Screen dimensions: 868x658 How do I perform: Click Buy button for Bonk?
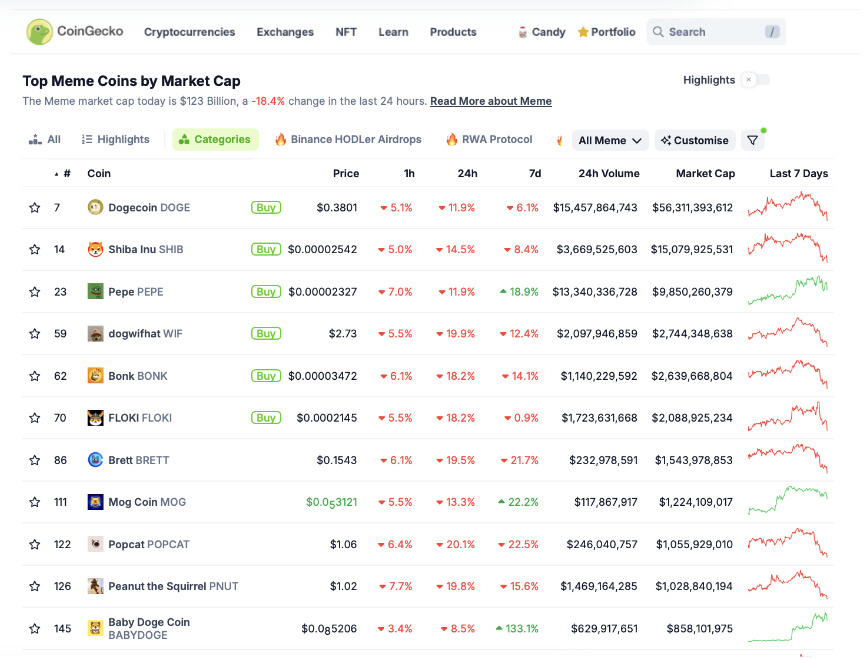266,376
